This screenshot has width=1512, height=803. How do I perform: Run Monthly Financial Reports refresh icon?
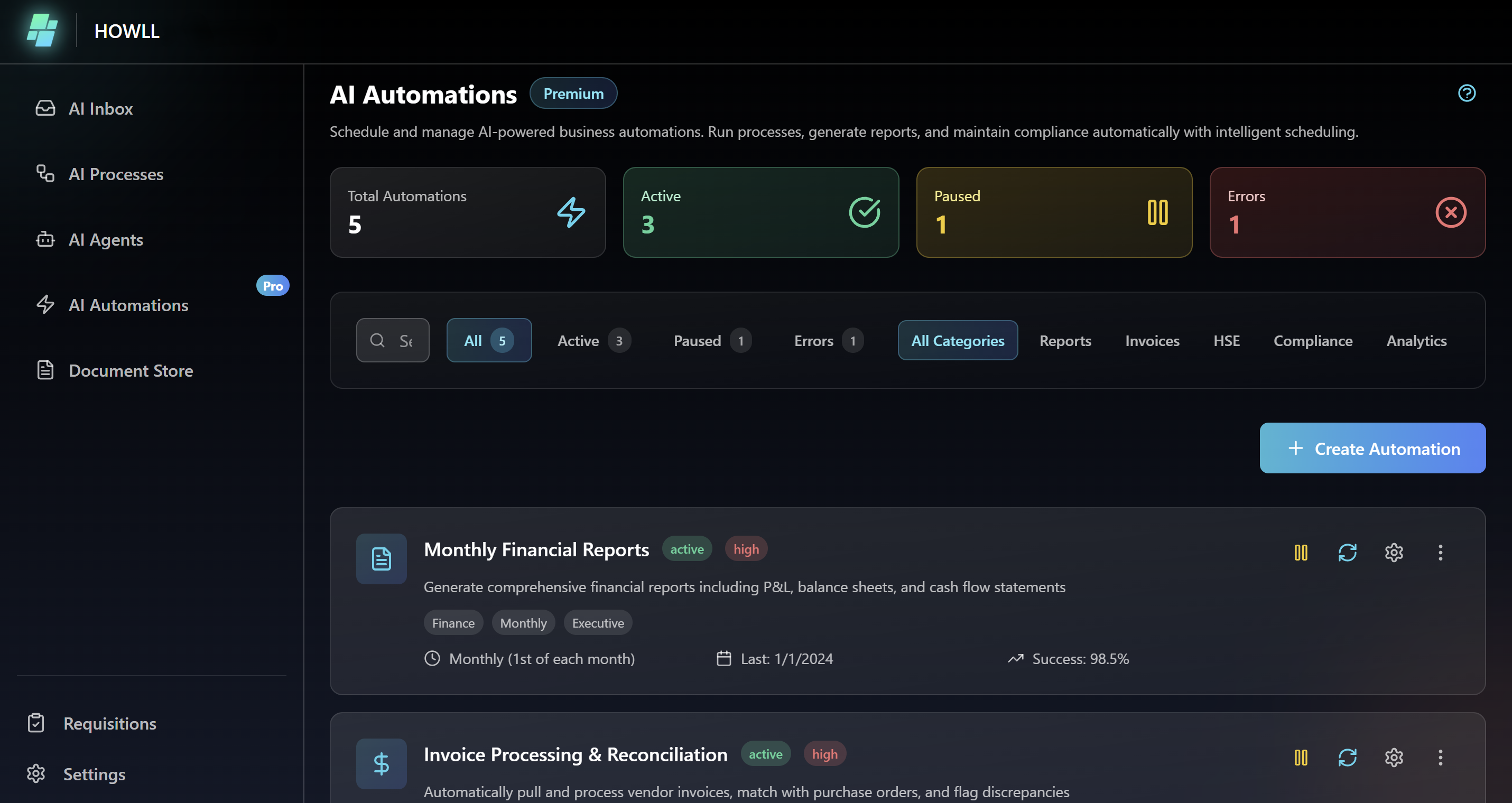pos(1347,553)
